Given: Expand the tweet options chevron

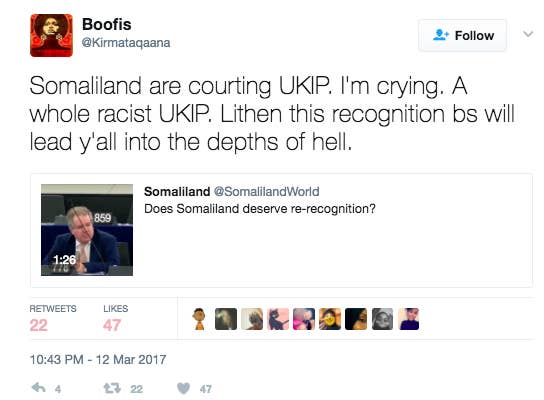Looking at the screenshot, I should 528,34.
